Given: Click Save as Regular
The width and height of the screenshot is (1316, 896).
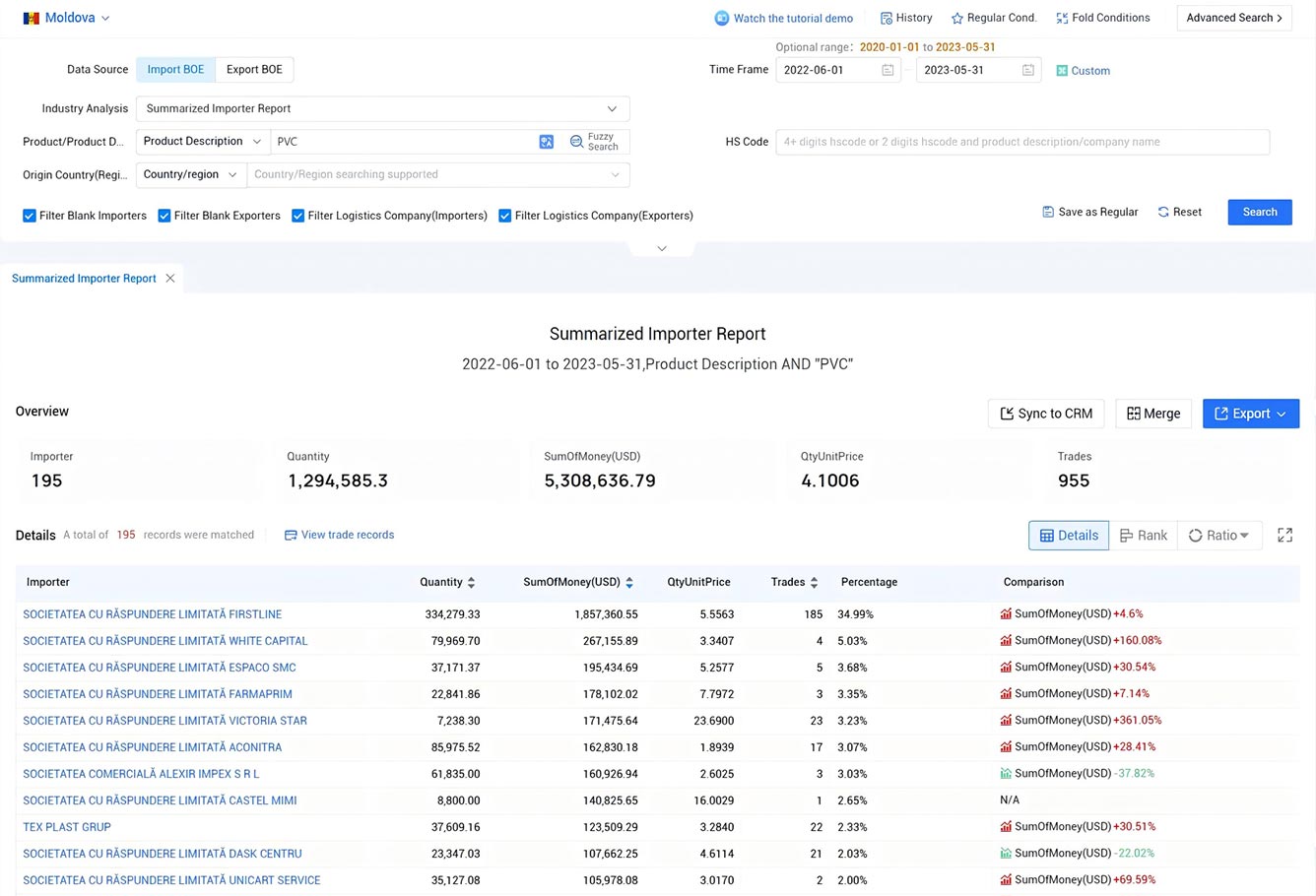Looking at the screenshot, I should pyautogui.click(x=1089, y=212).
